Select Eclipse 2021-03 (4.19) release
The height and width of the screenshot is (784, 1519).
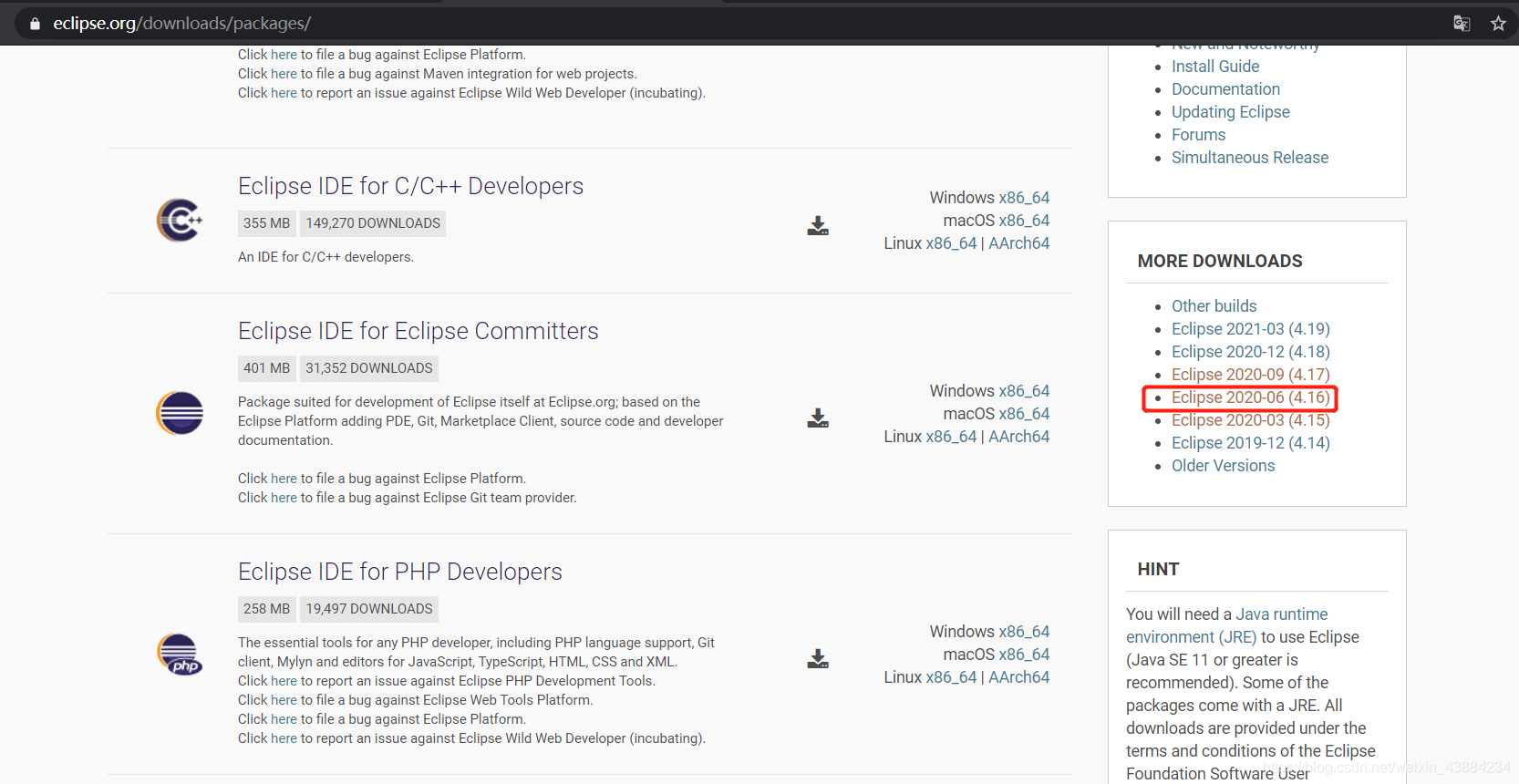click(x=1250, y=329)
